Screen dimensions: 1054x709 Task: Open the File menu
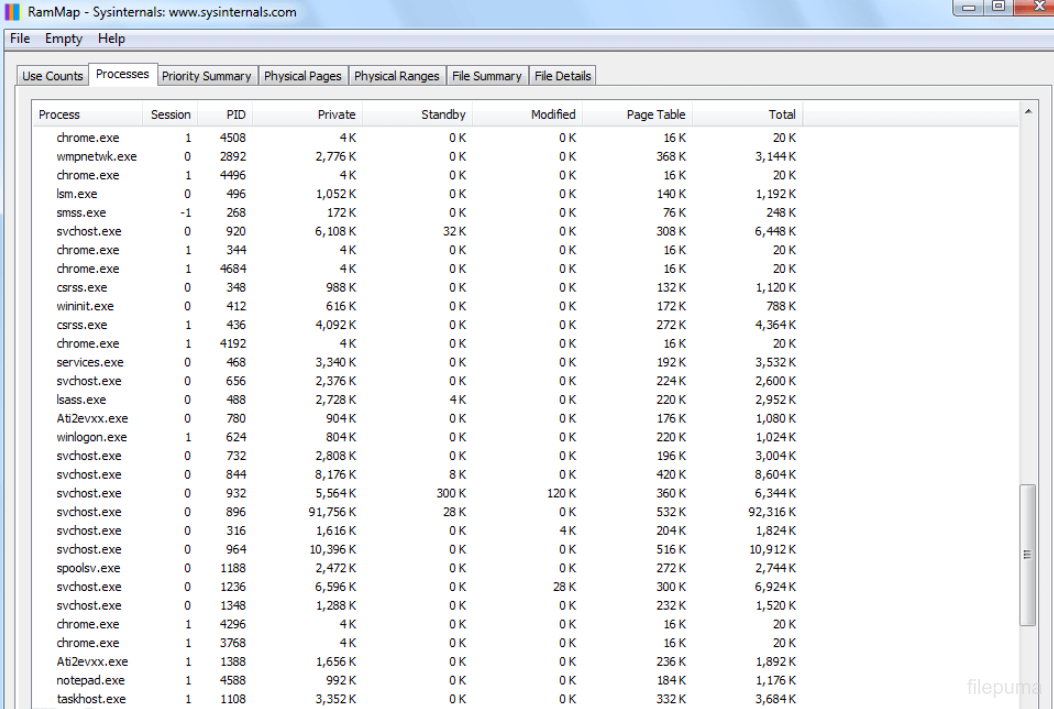click(x=20, y=39)
